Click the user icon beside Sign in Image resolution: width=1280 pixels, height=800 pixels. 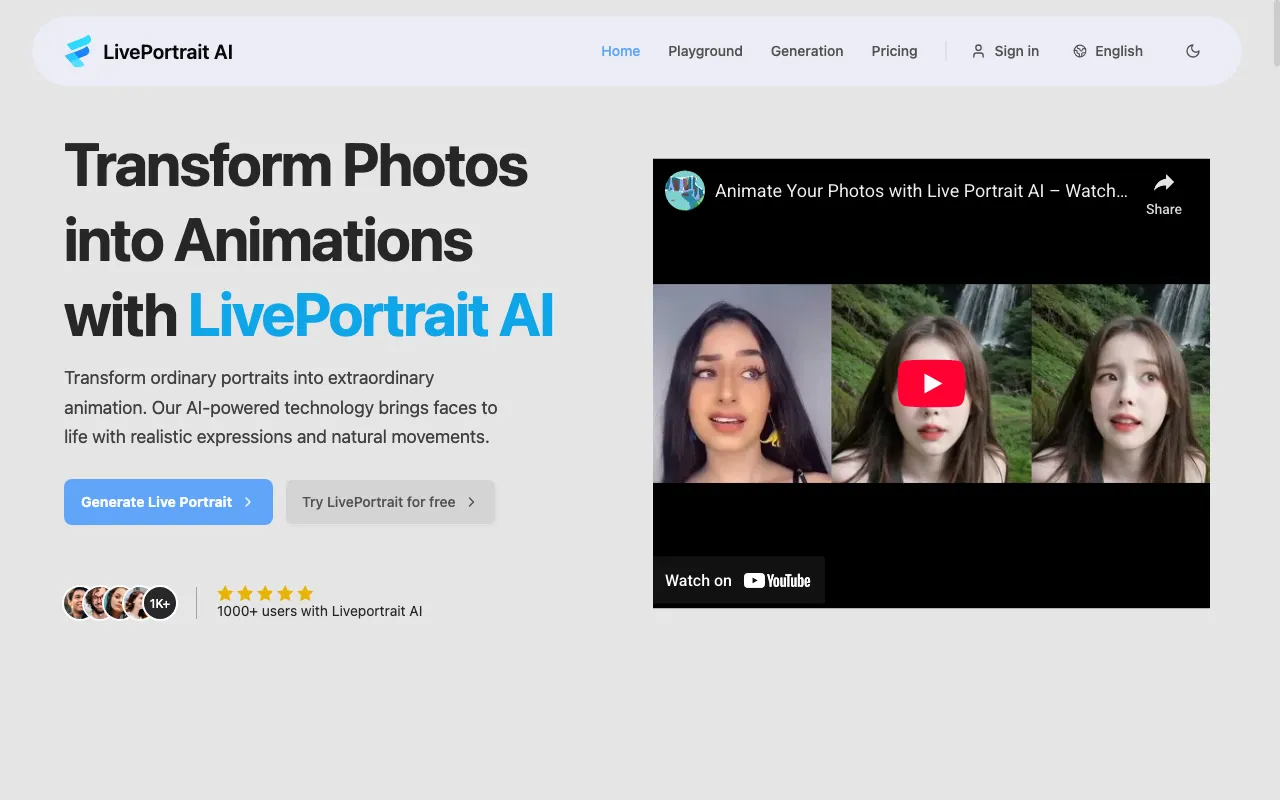coord(978,51)
